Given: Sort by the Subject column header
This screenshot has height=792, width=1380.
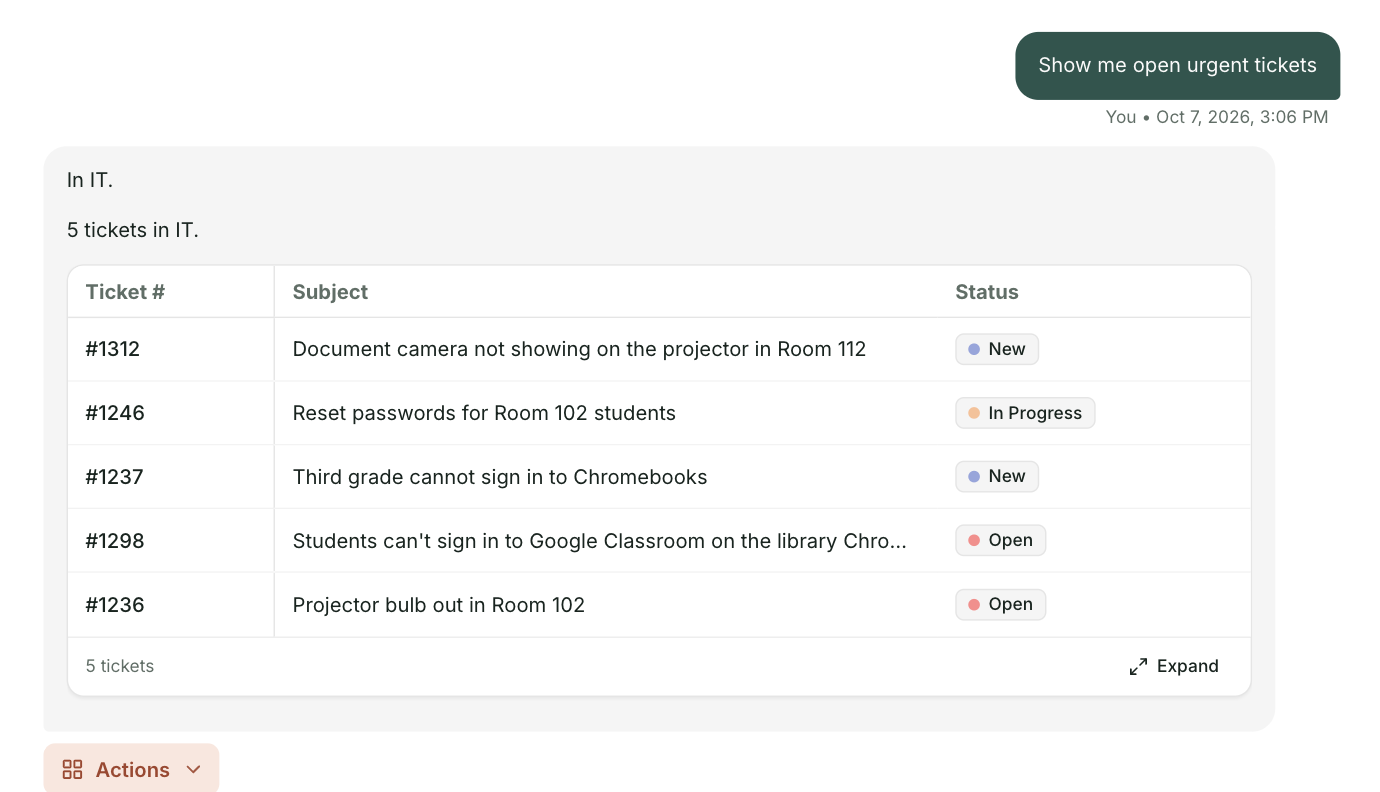Looking at the screenshot, I should [x=330, y=292].
